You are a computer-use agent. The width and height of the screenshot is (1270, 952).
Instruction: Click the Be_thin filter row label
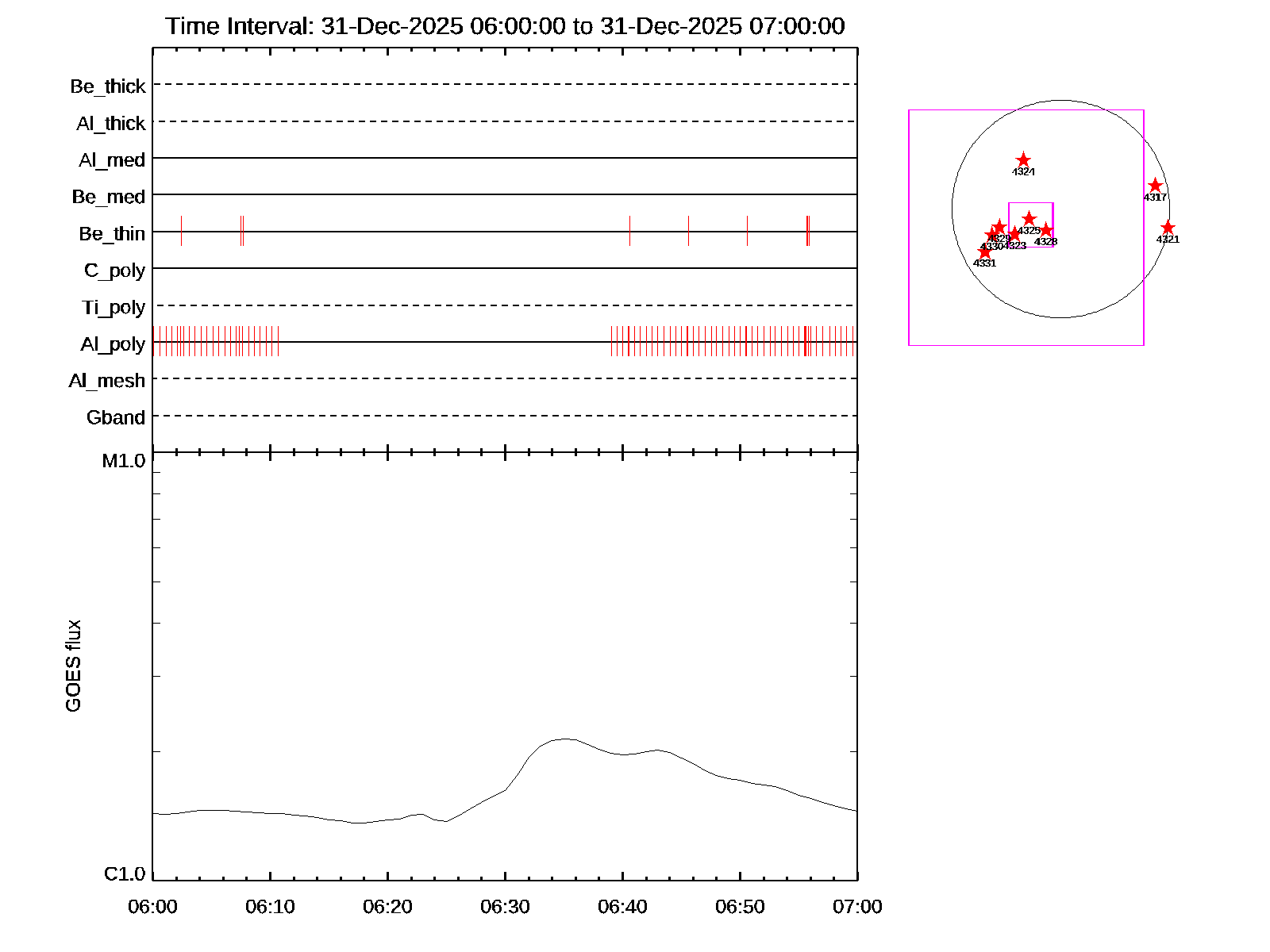pyautogui.click(x=112, y=234)
